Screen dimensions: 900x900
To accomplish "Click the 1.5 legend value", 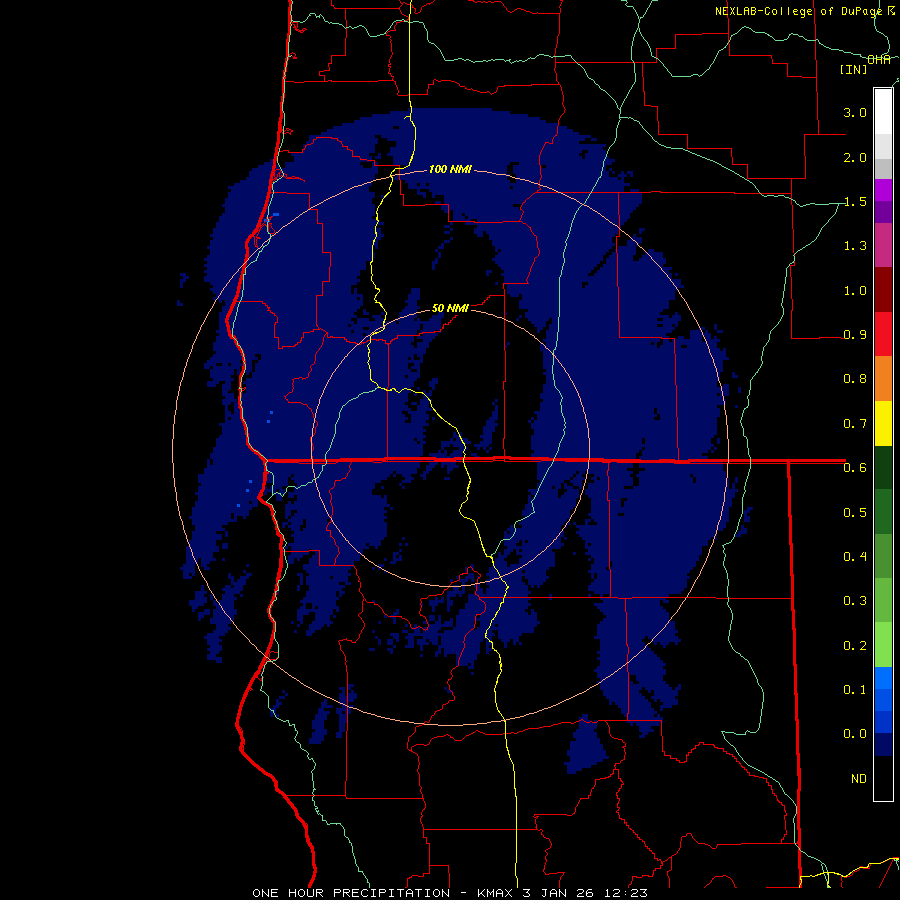I will tap(855, 201).
